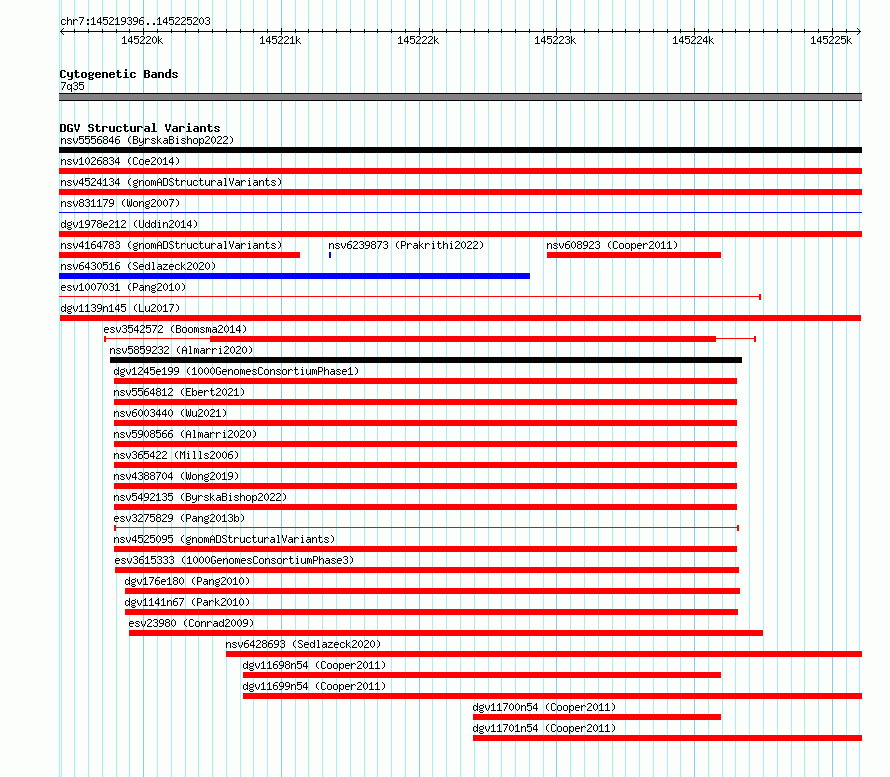Image resolution: width=890 pixels, height=777 pixels.
Task: Click the thin blue line of nsv831179
Action: point(460,212)
